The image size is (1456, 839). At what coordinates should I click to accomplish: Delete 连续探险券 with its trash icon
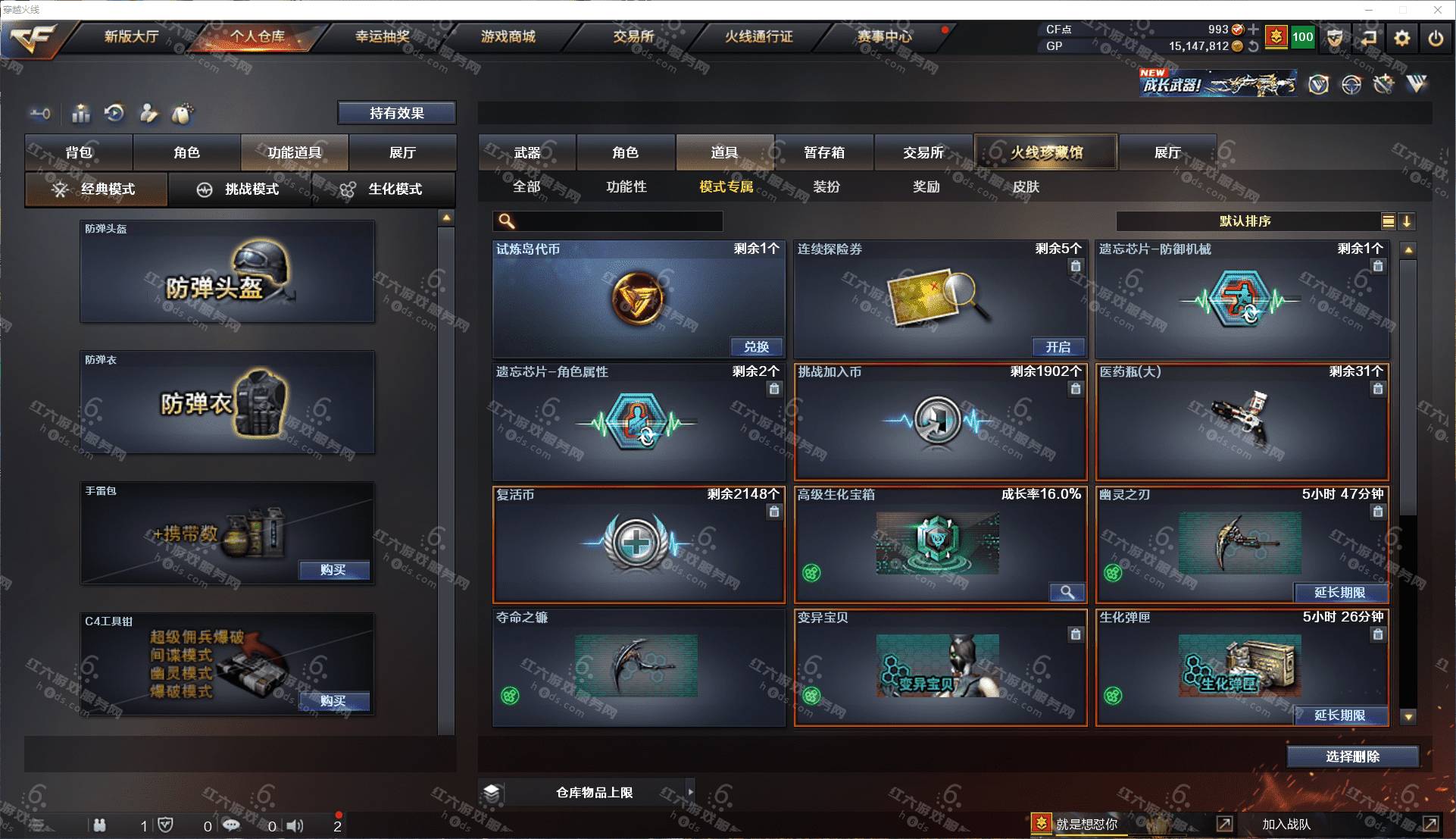pos(1075,266)
